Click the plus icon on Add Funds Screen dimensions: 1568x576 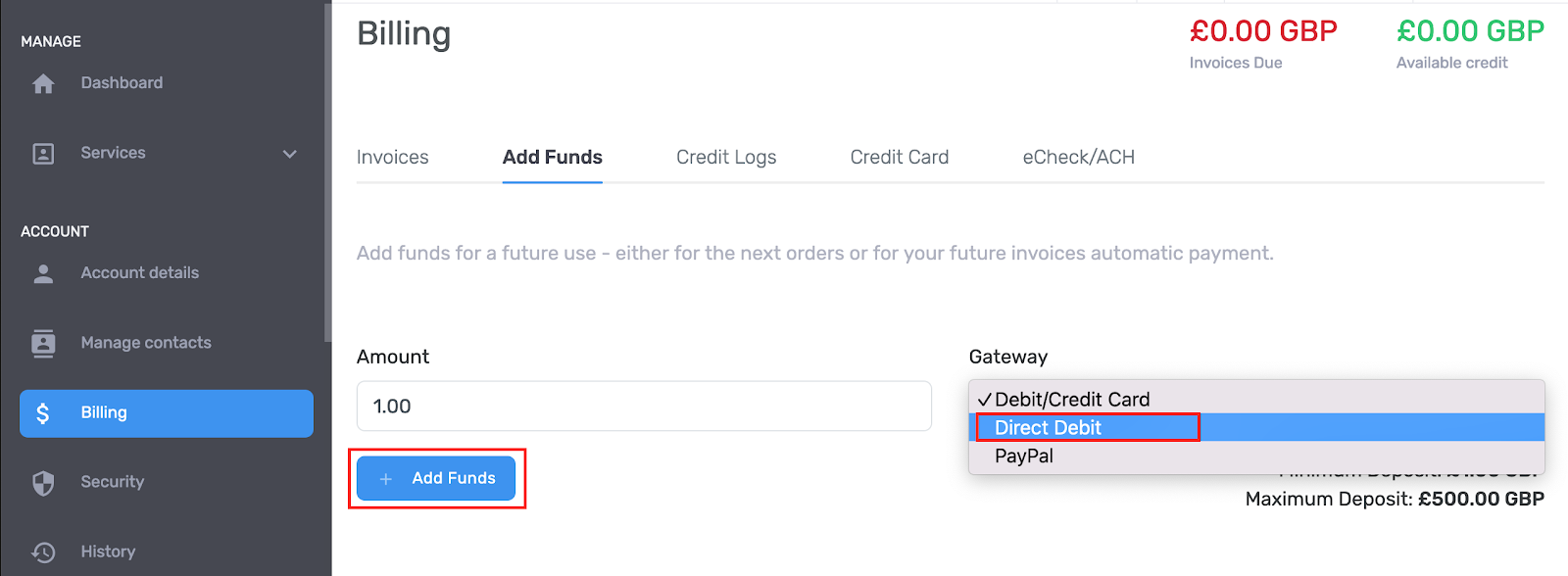pyautogui.click(x=386, y=479)
